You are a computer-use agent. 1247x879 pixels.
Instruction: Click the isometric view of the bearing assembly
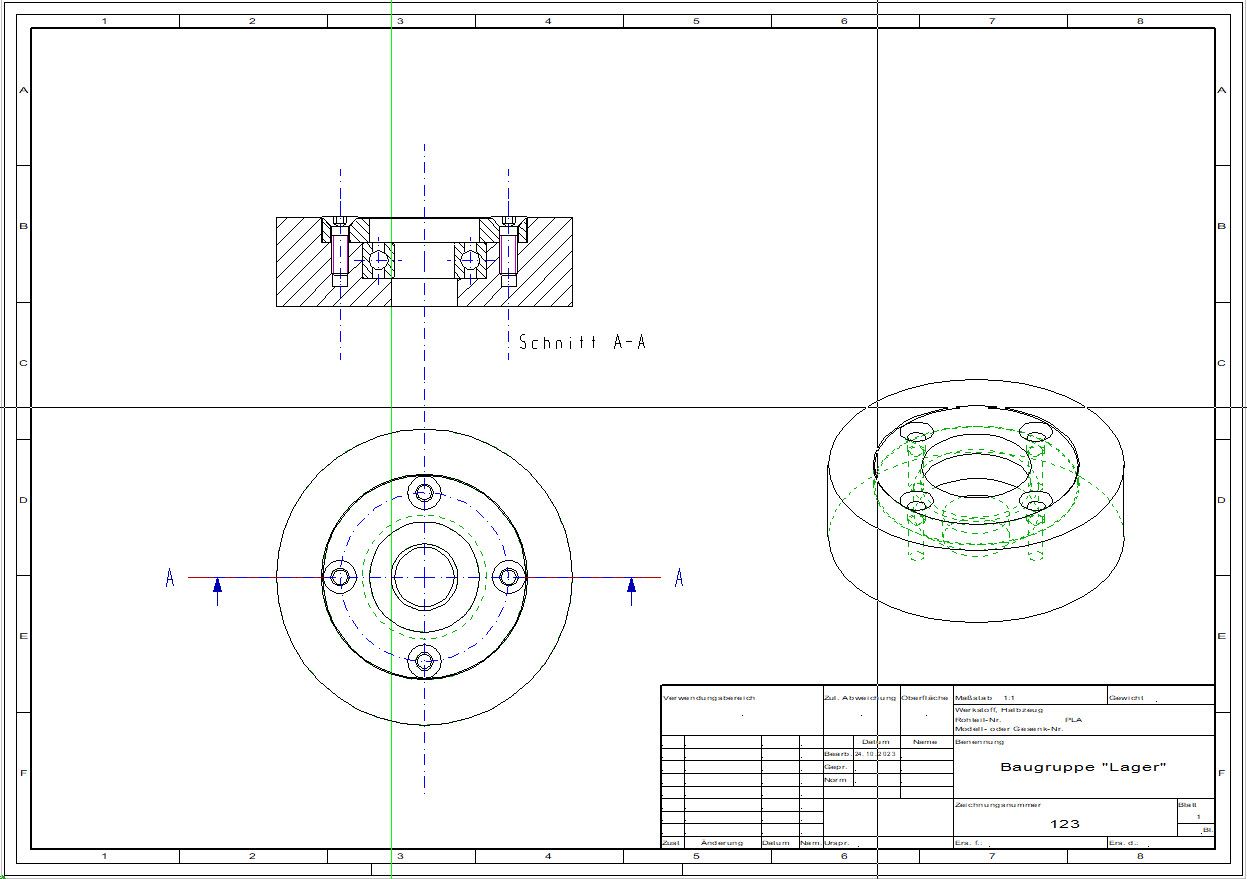tap(976, 500)
